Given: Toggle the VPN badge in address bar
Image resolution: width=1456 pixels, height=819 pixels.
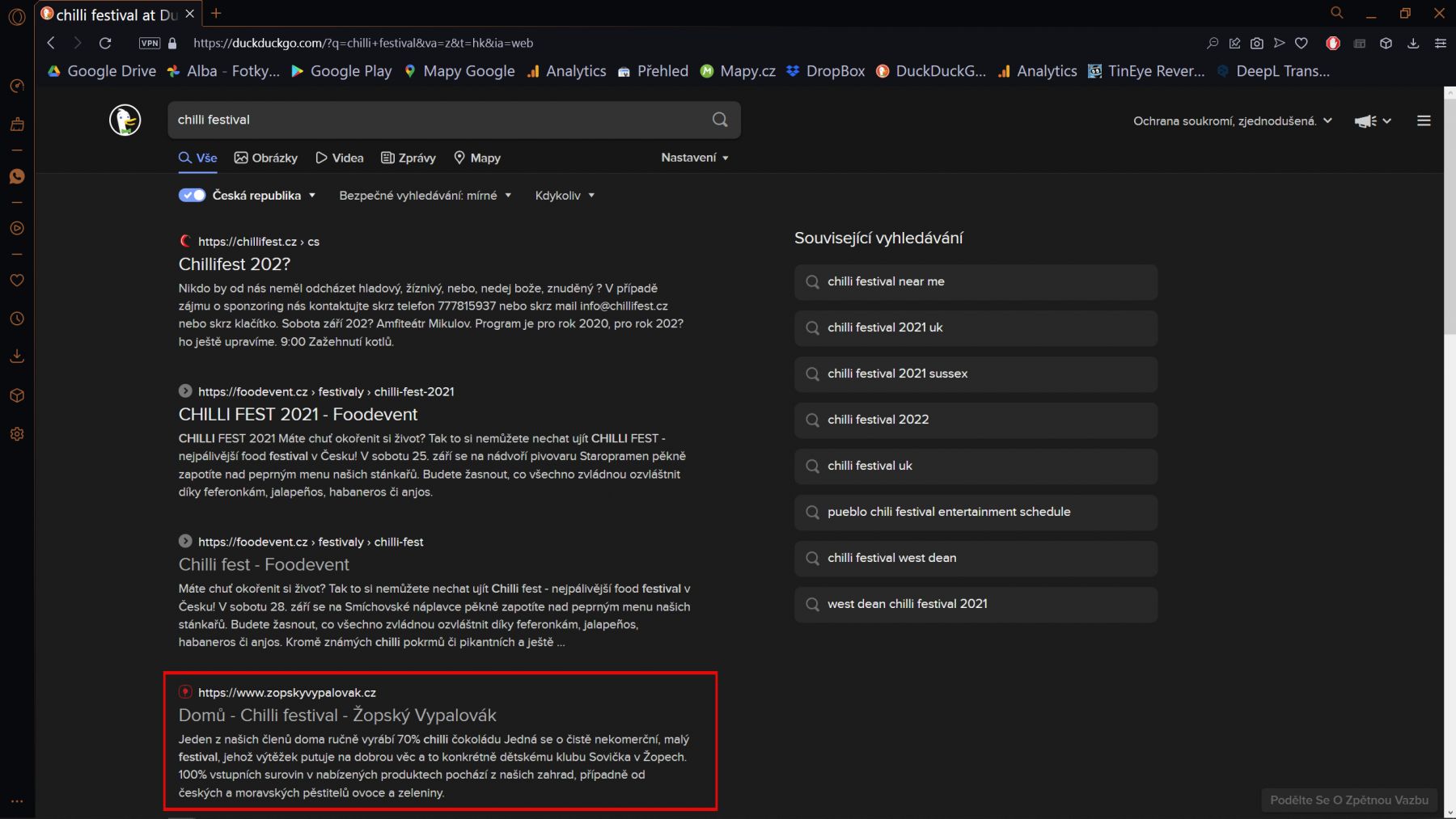Looking at the screenshot, I should pyautogui.click(x=150, y=44).
